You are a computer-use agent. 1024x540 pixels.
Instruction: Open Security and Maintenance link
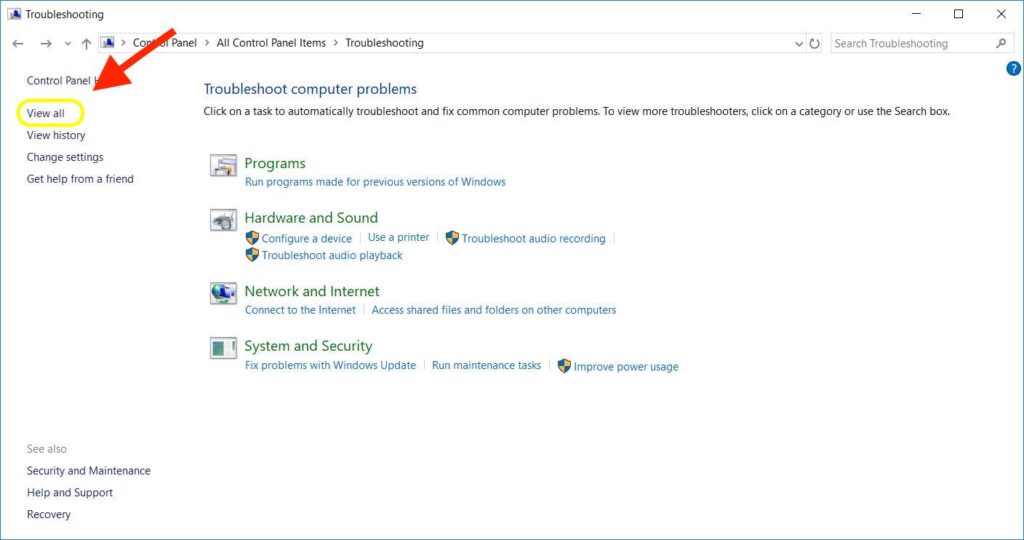click(89, 471)
